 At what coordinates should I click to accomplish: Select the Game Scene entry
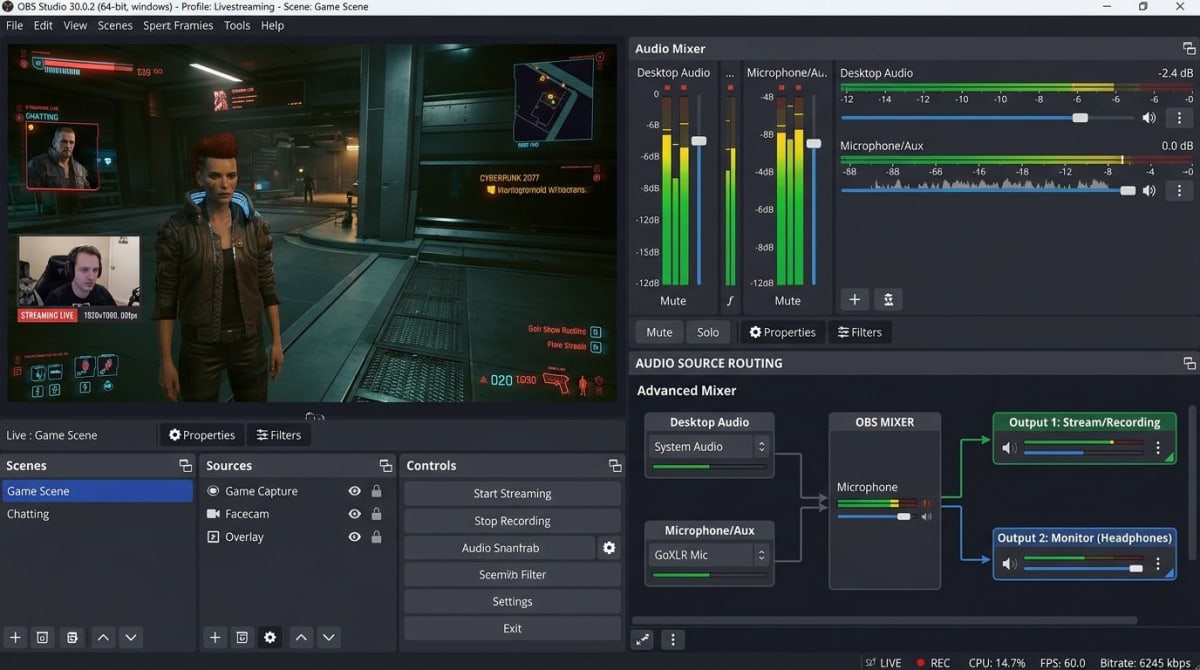click(x=97, y=491)
